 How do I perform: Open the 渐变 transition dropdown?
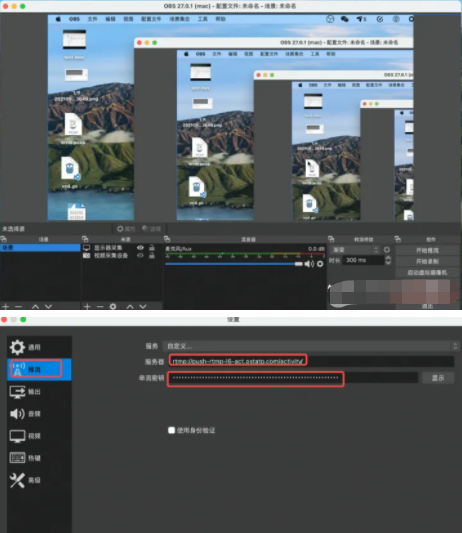(354, 250)
